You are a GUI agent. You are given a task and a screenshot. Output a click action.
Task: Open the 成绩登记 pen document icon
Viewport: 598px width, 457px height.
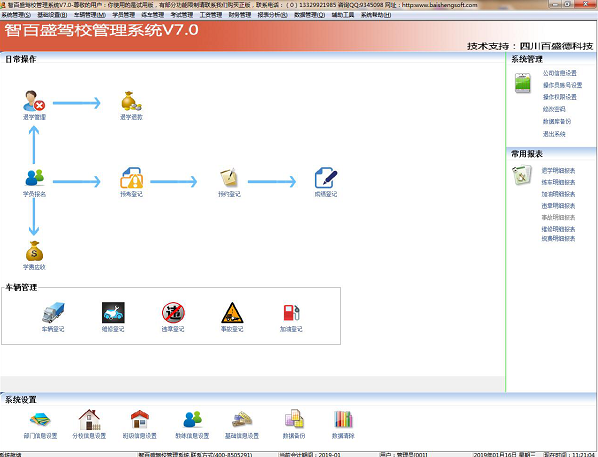326,178
